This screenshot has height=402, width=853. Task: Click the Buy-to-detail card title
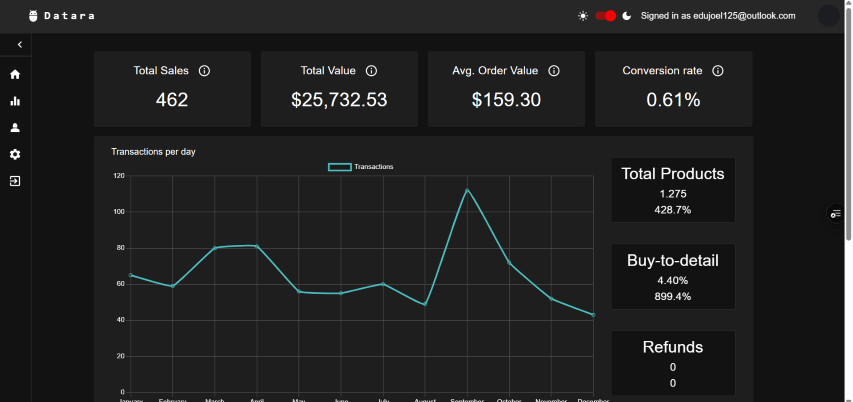(673, 261)
